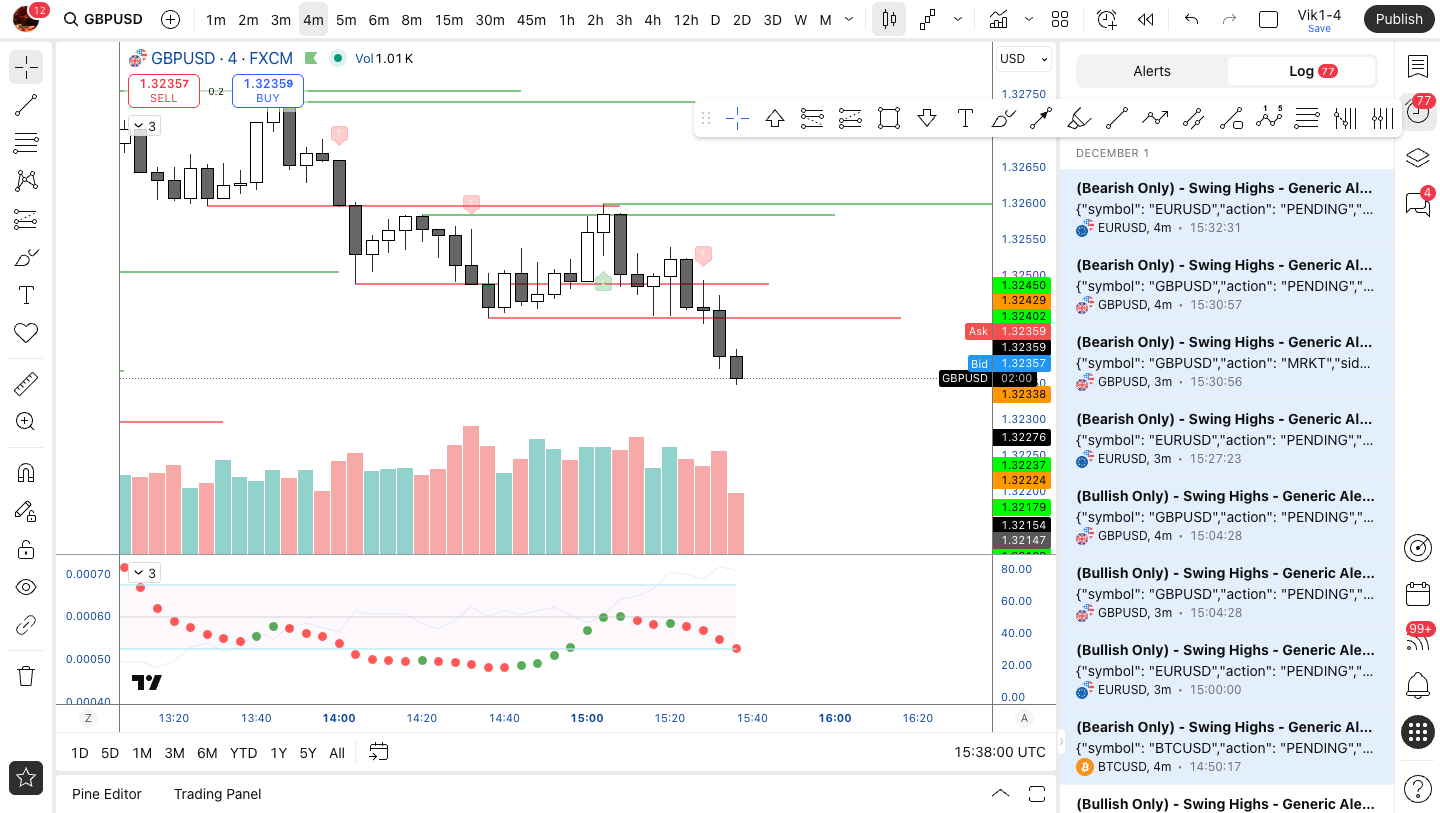Select the ruler measure tool
Viewport: 1440px width, 813px height.
pyautogui.click(x=26, y=384)
